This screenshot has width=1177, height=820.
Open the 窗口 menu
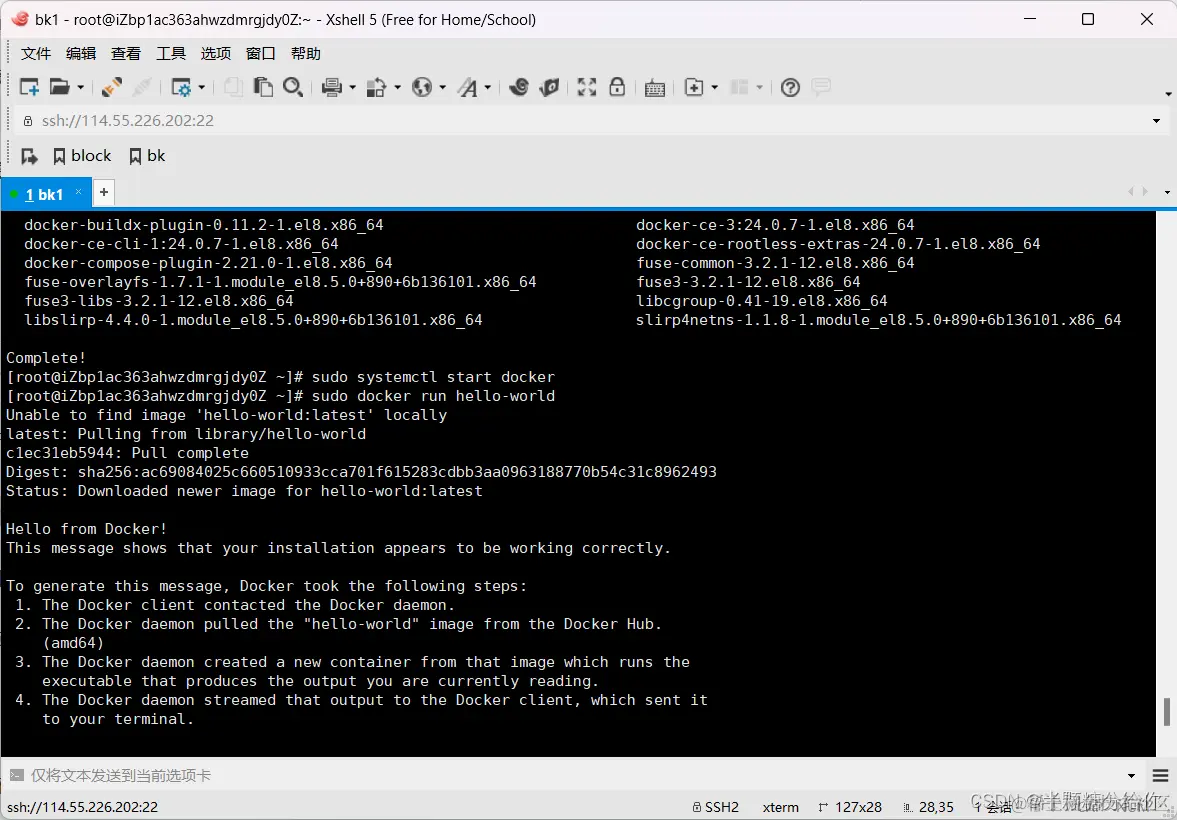point(261,53)
